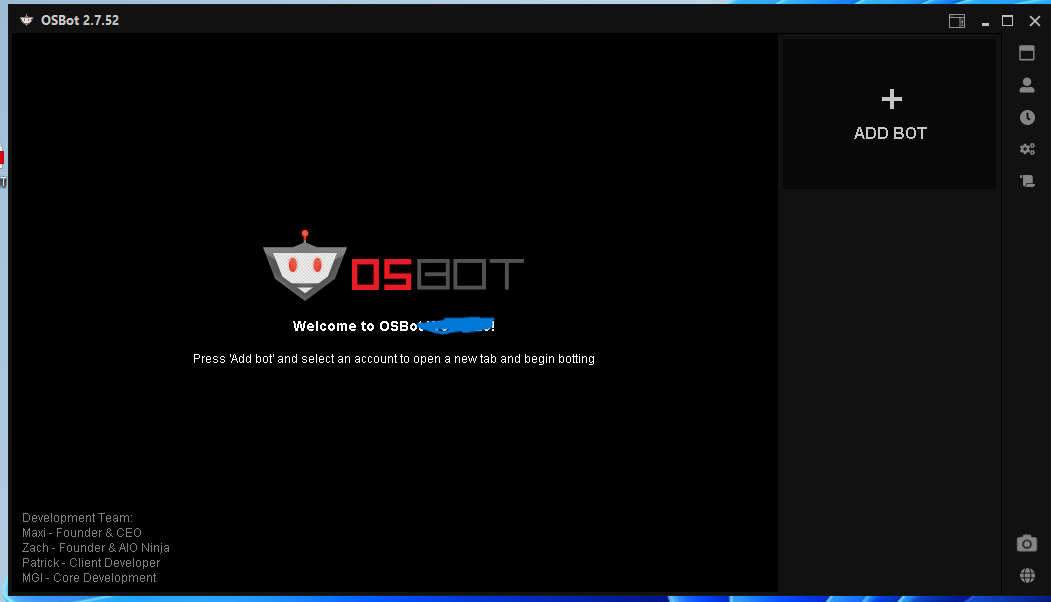The height and width of the screenshot is (602, 1051).
Task: Close the OSBot window
Action: pos(1034,20)
